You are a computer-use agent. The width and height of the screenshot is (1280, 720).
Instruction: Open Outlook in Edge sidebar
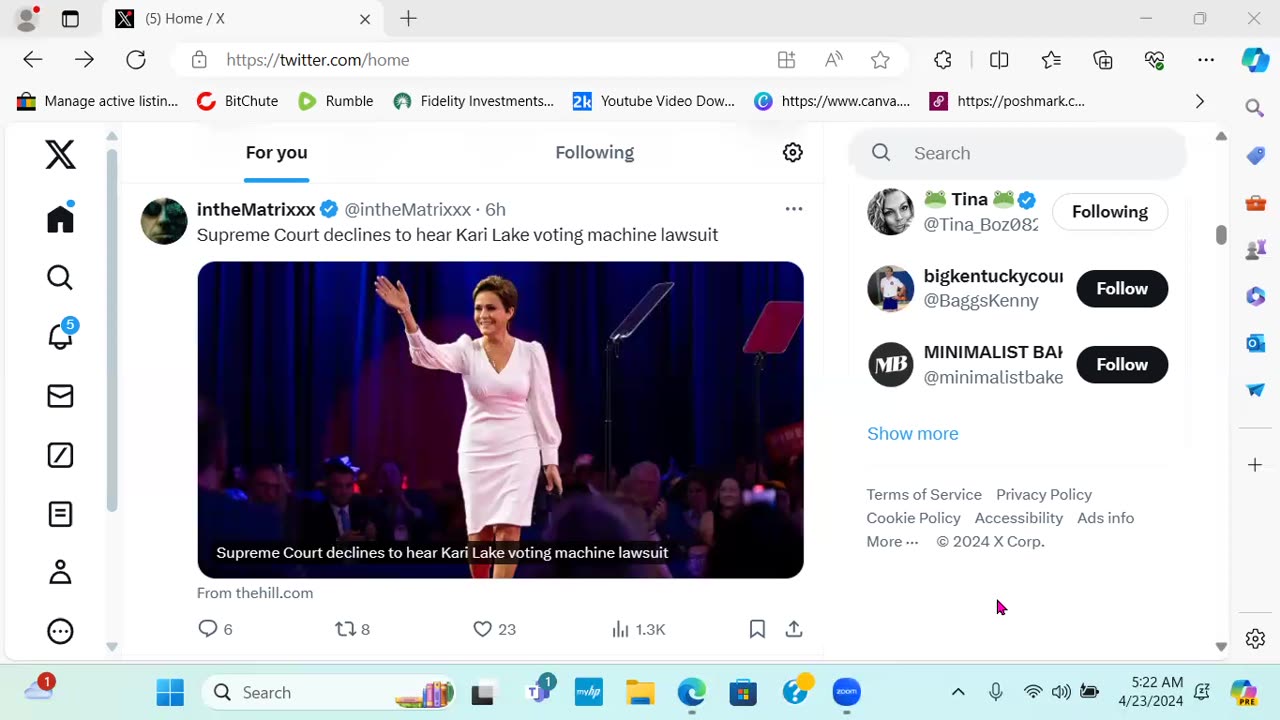(1255, 343)
